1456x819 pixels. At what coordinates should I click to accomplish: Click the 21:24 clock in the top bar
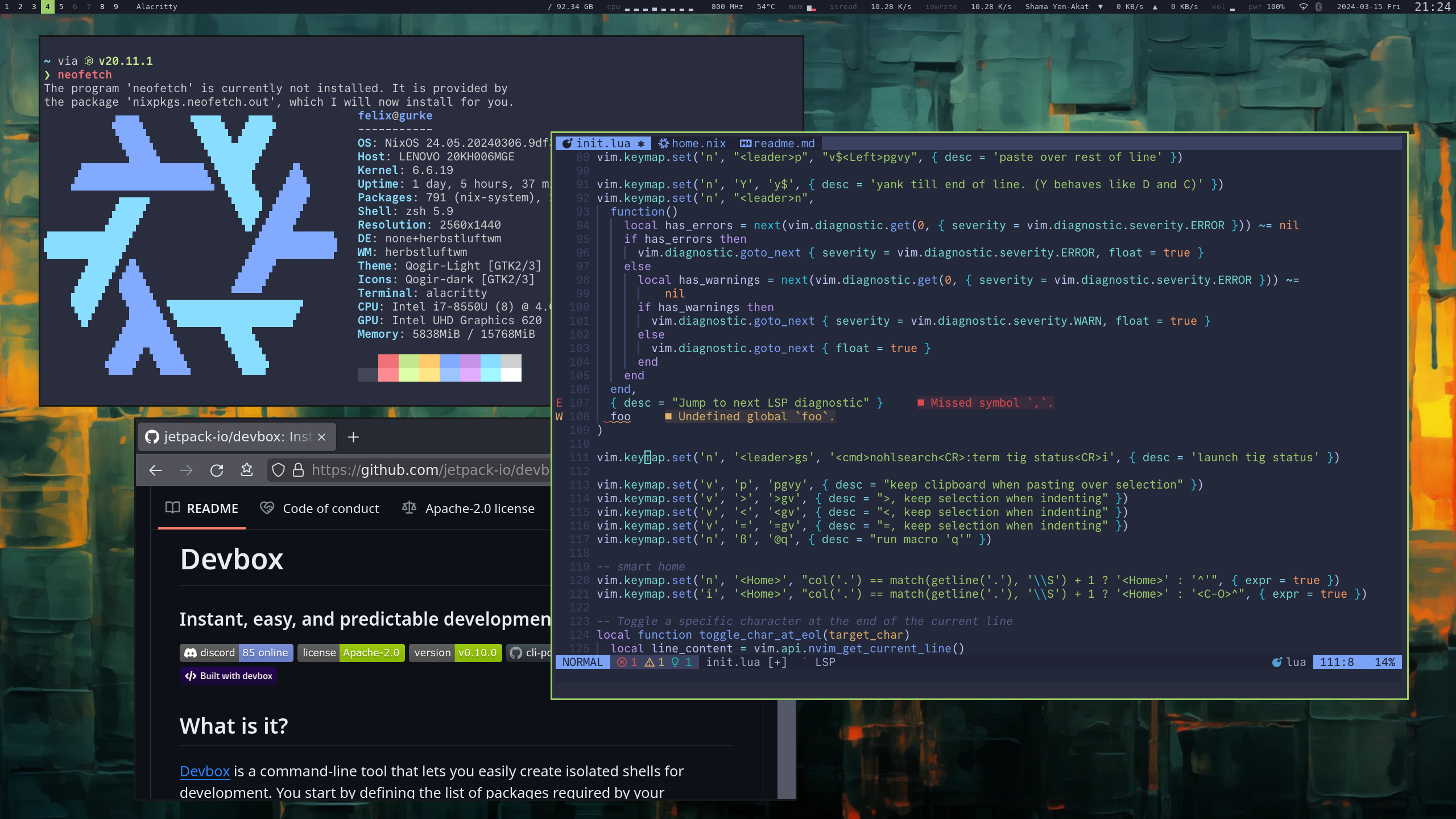(x=1433, y=7)
